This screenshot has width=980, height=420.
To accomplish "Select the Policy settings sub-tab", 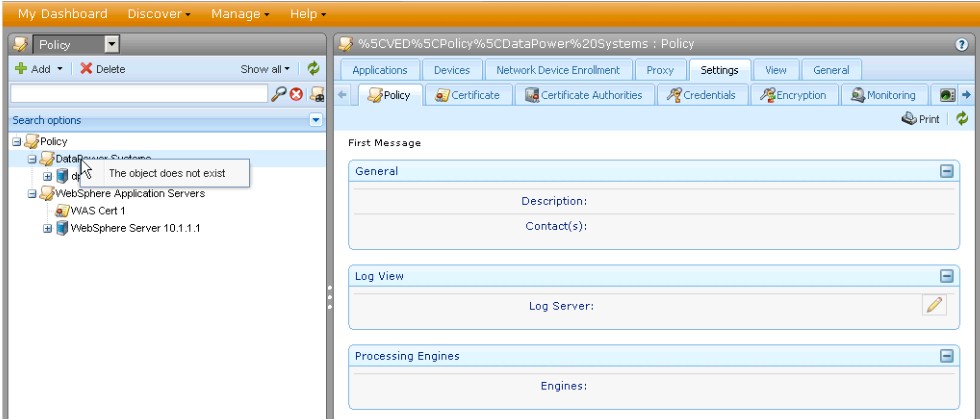I will coord(389,95).
